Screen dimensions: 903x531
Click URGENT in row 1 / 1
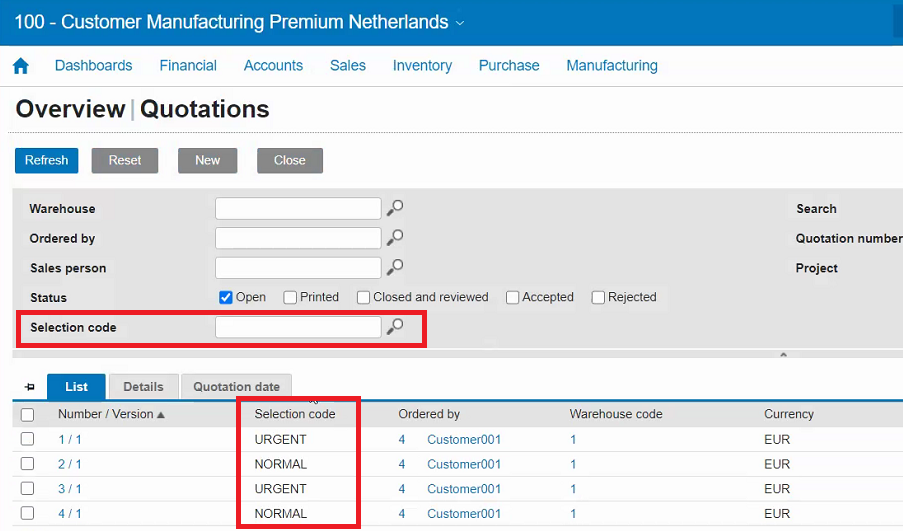280,439
